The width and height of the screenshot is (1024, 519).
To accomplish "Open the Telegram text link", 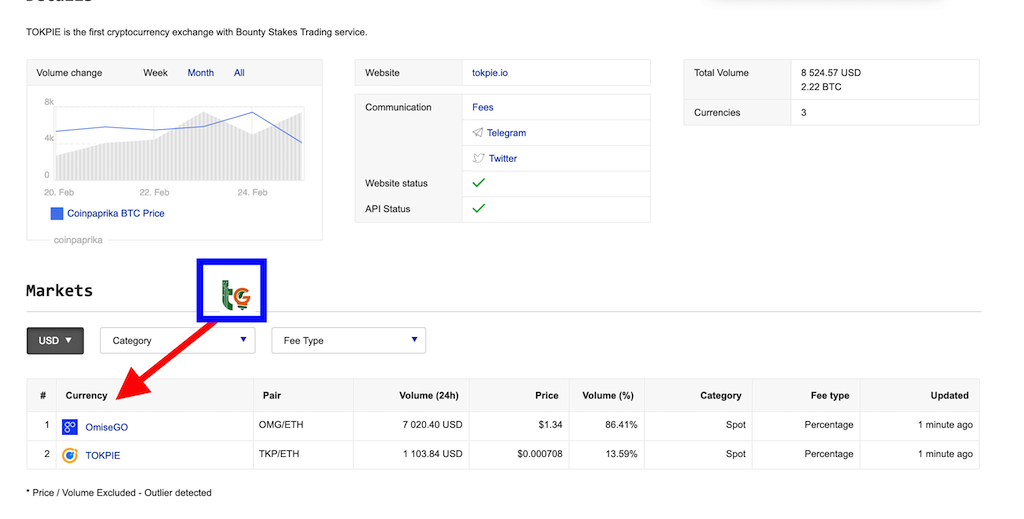I will pos(506,133).
